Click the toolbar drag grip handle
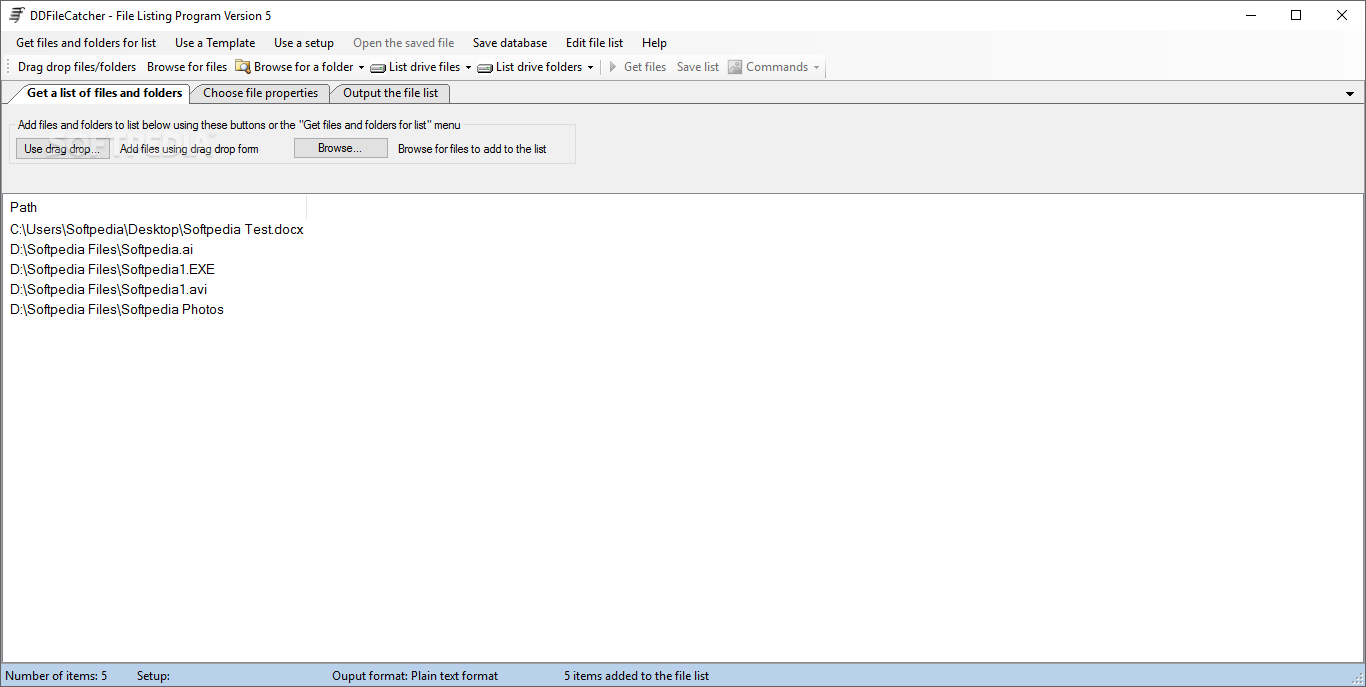This screenshot has height=687, width=1366. (8, 67)
